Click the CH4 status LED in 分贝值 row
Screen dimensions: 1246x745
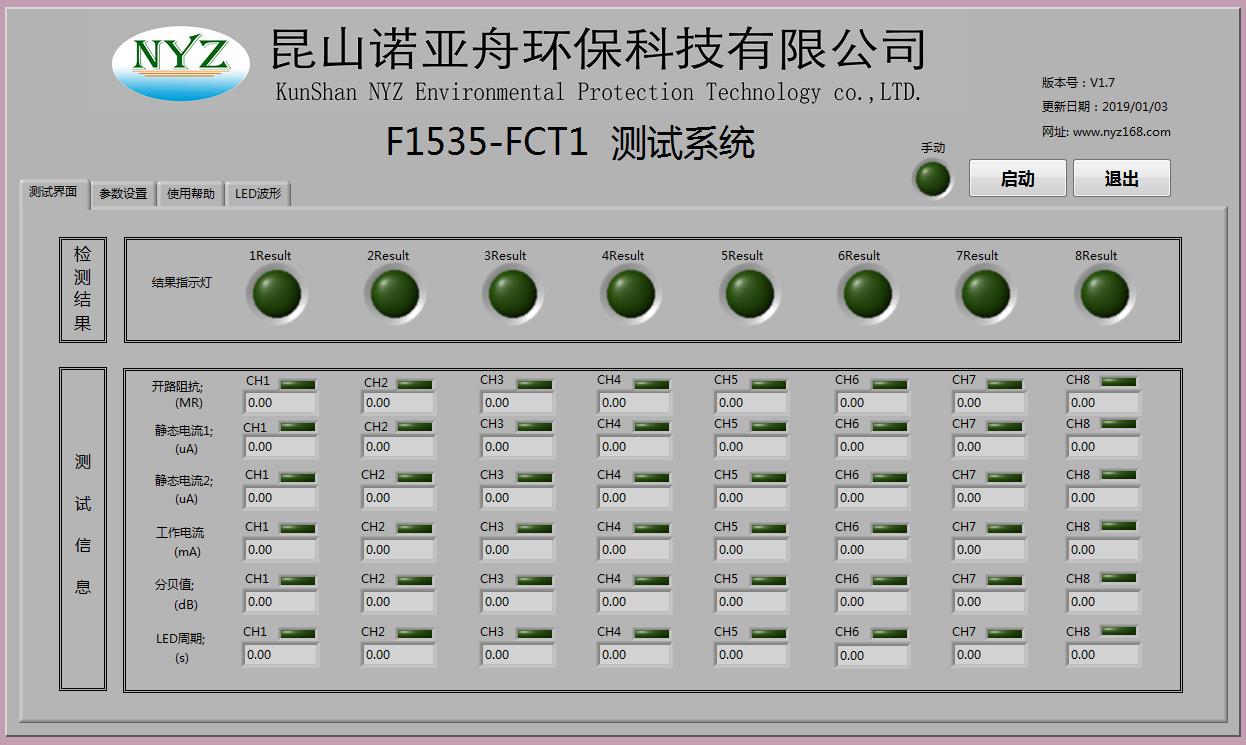652,581
